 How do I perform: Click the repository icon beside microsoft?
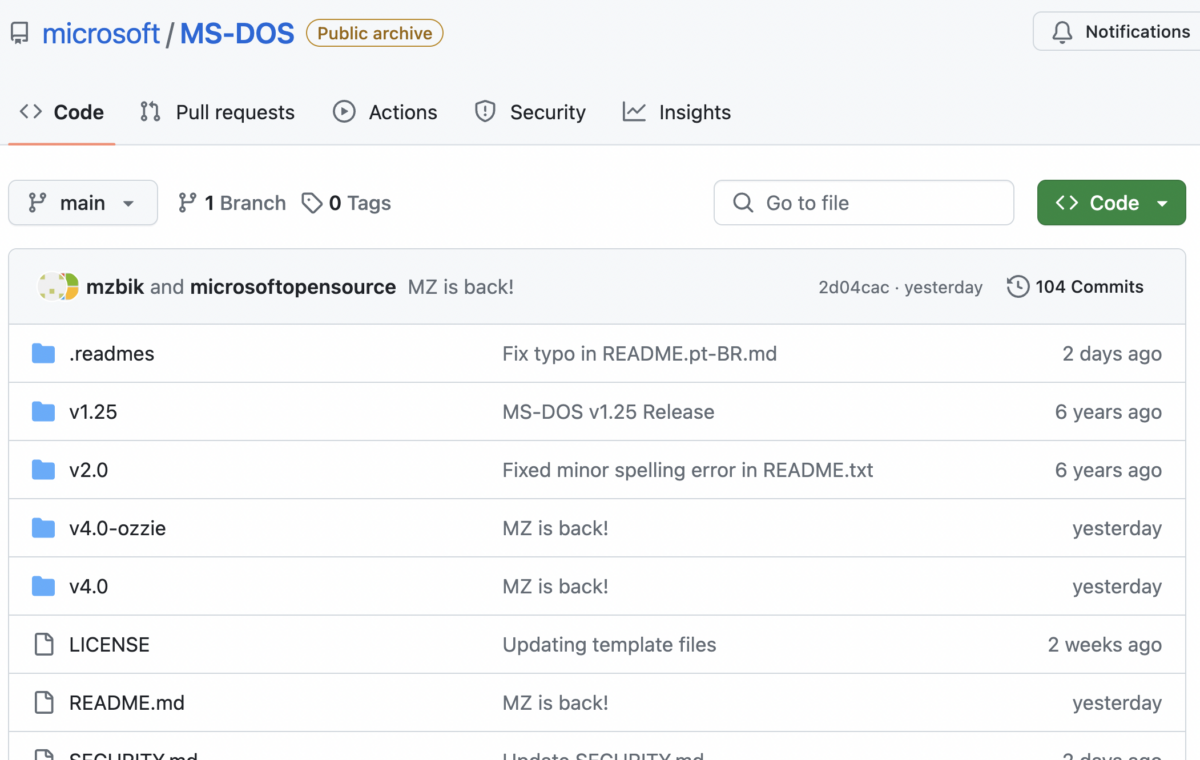[x=19, y=33]
